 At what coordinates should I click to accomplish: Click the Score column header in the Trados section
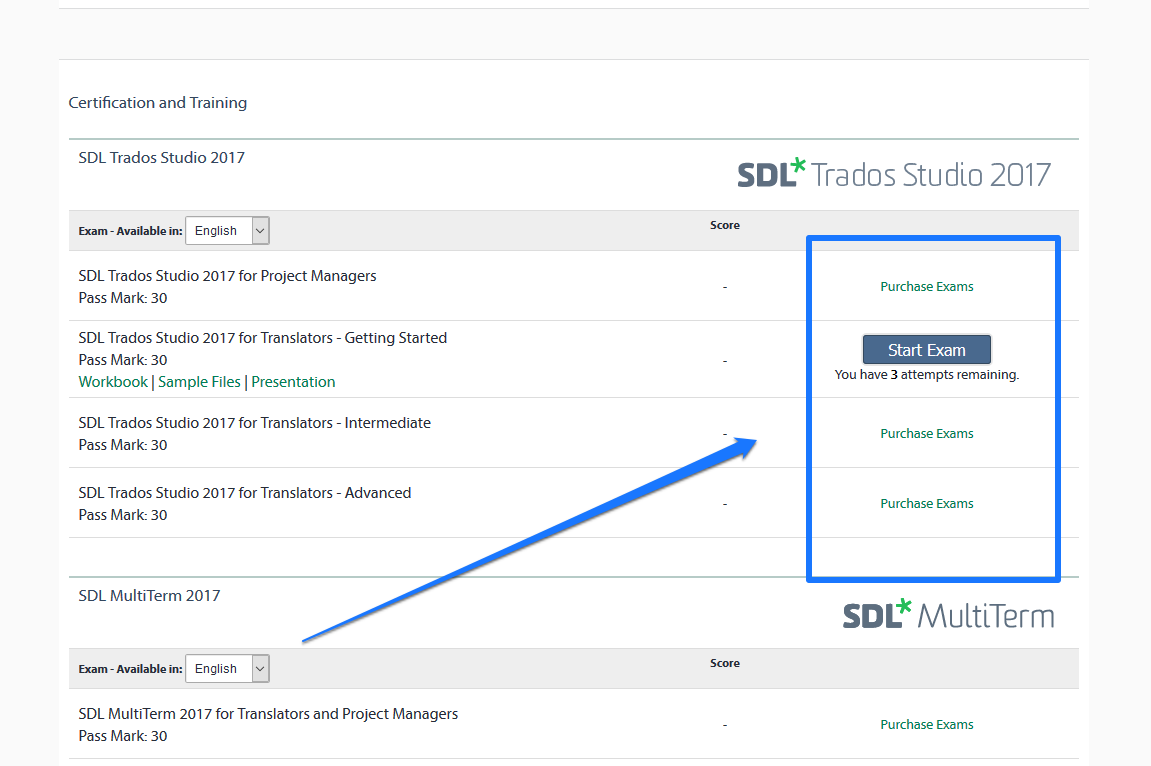tap(725, 225)
